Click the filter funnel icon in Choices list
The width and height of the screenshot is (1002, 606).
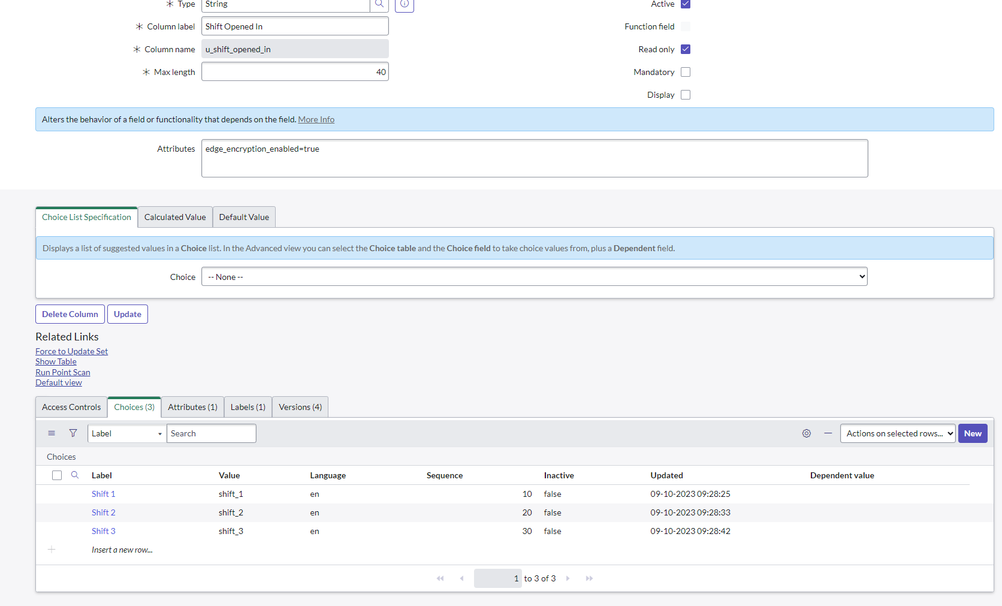click(73, 433)
